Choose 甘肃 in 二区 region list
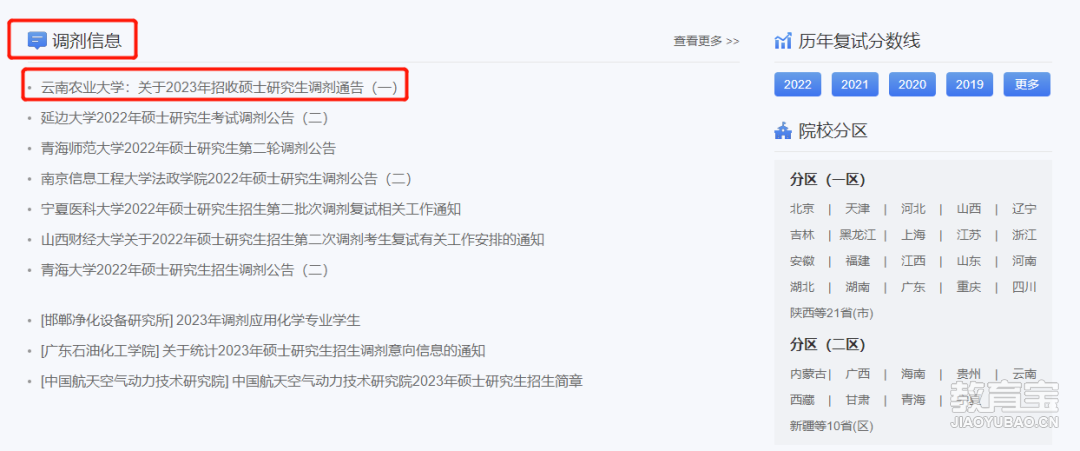Viewport: 1080px width, 451px height. point(858,400)
